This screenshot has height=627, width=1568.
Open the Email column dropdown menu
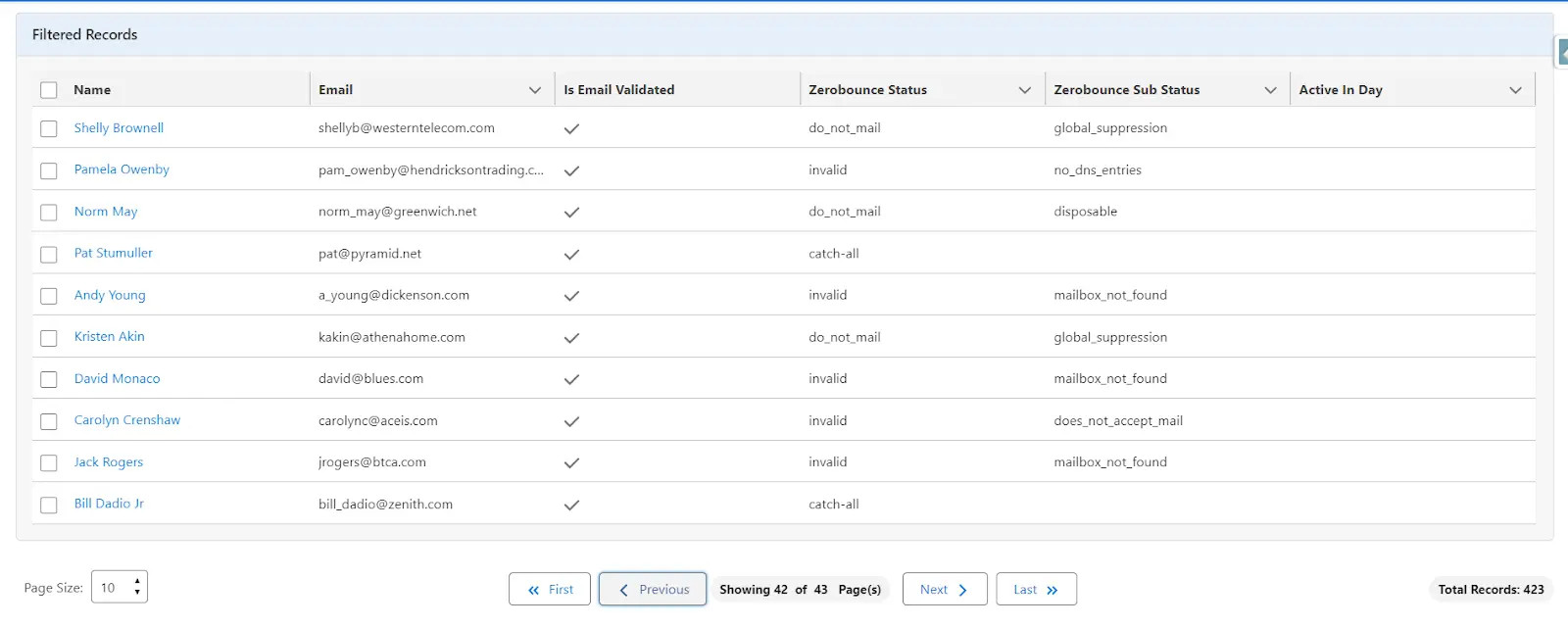(x=535, y=90)
